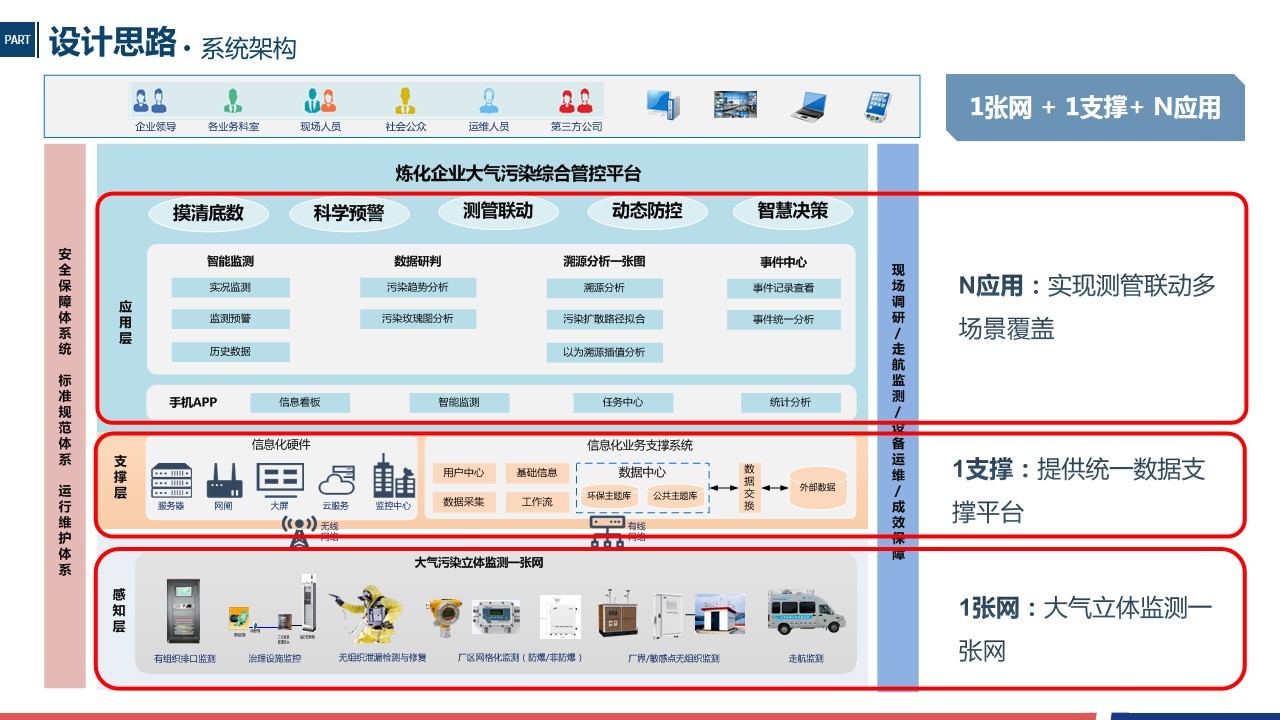The width and height of the screenshot is (1280, 720).
Task: Select the pink 安全保障体系统 vertical bar
Action: [65, 415]
